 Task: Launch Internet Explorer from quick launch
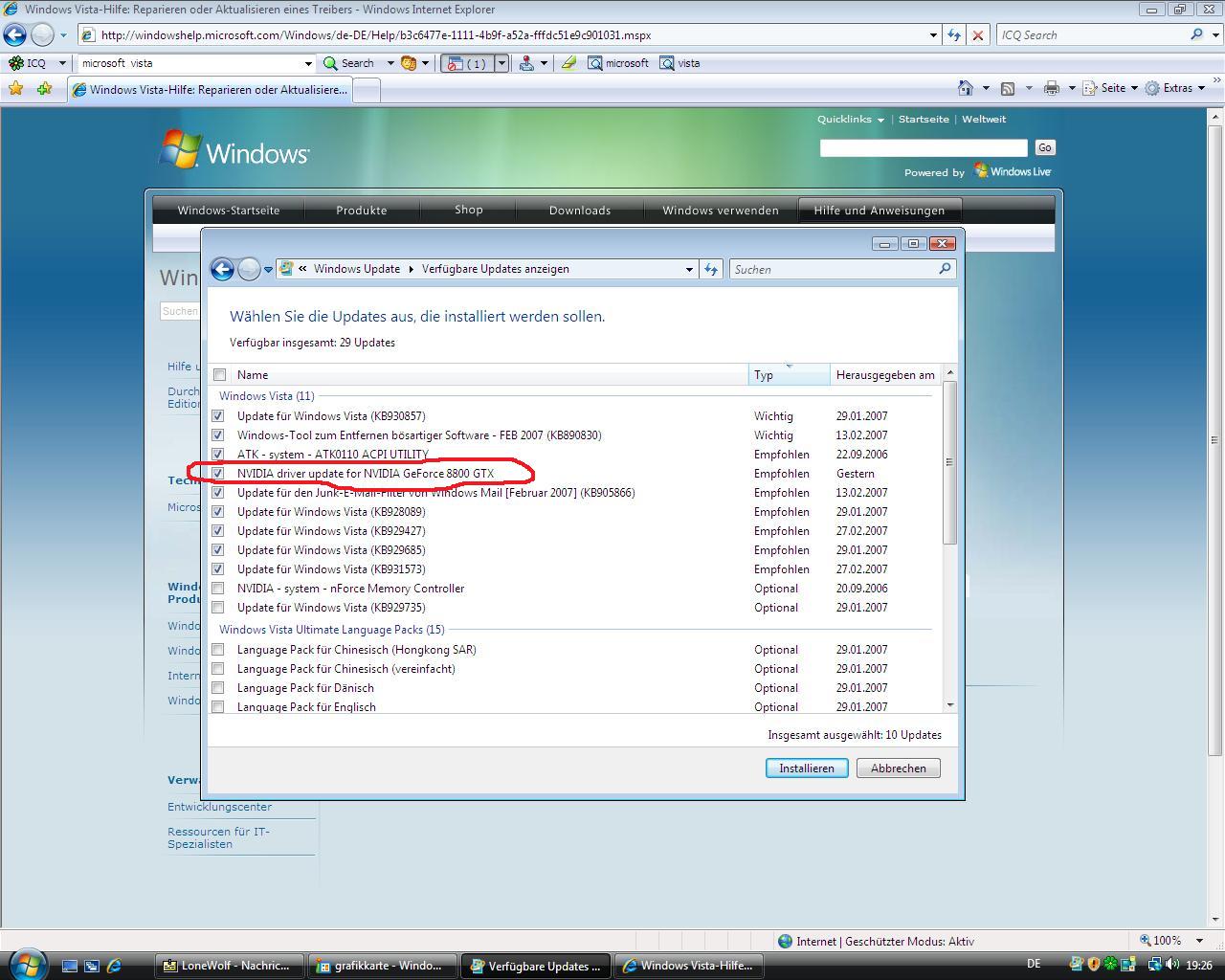click(114, 966)
